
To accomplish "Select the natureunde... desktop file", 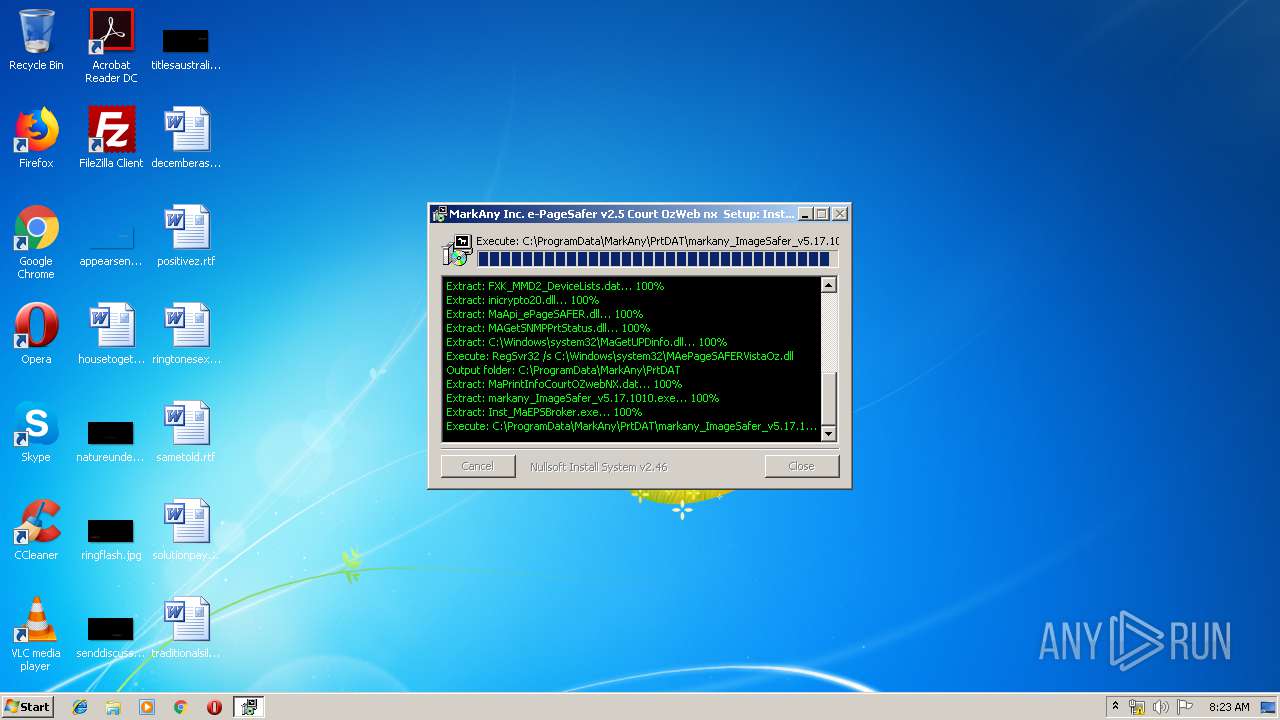I will coord(111,442).
